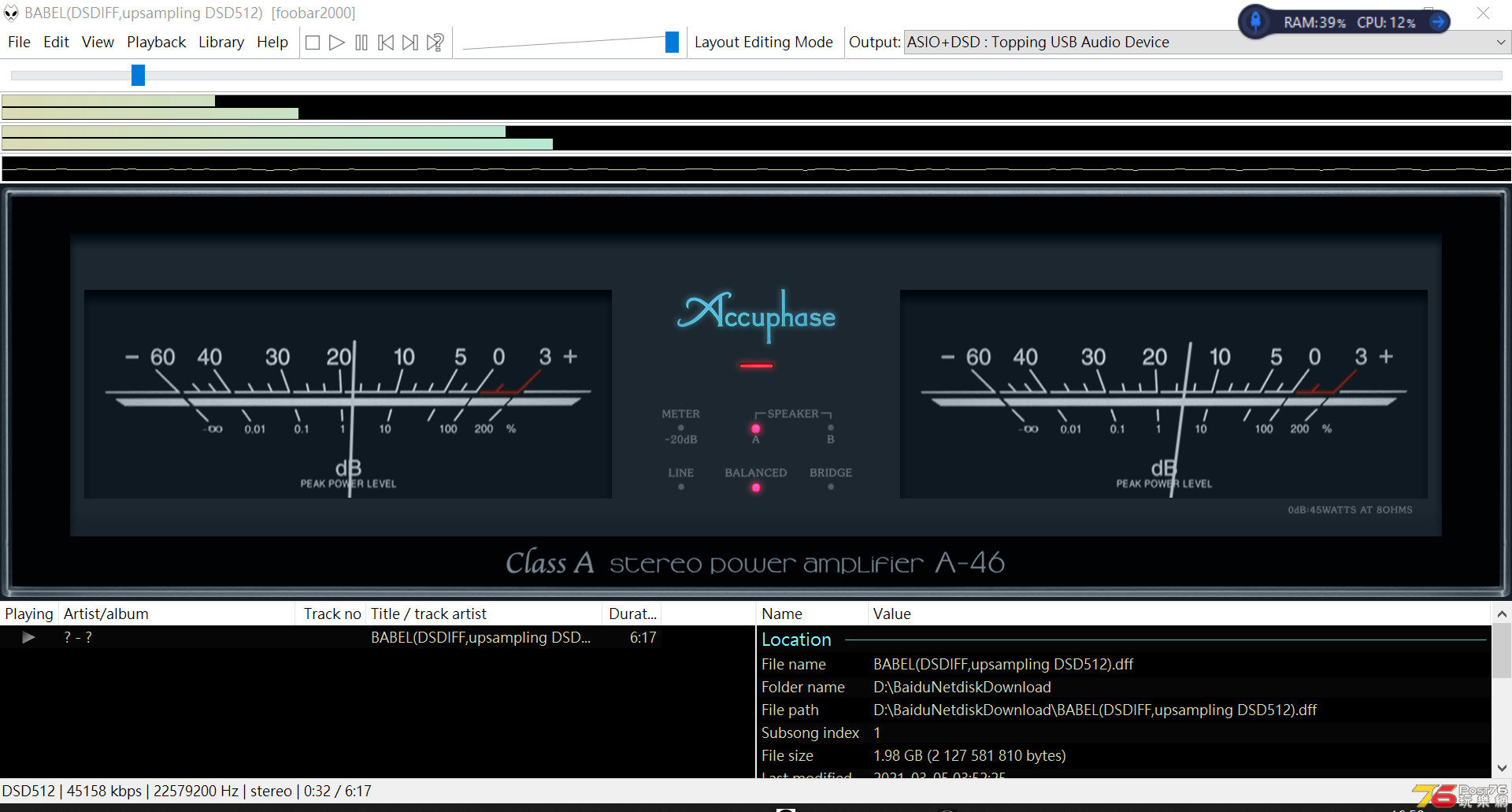Close the foobar2000 window
Screen dimensions: 1512x812
pyautogui.click(x=1484, y=13)
